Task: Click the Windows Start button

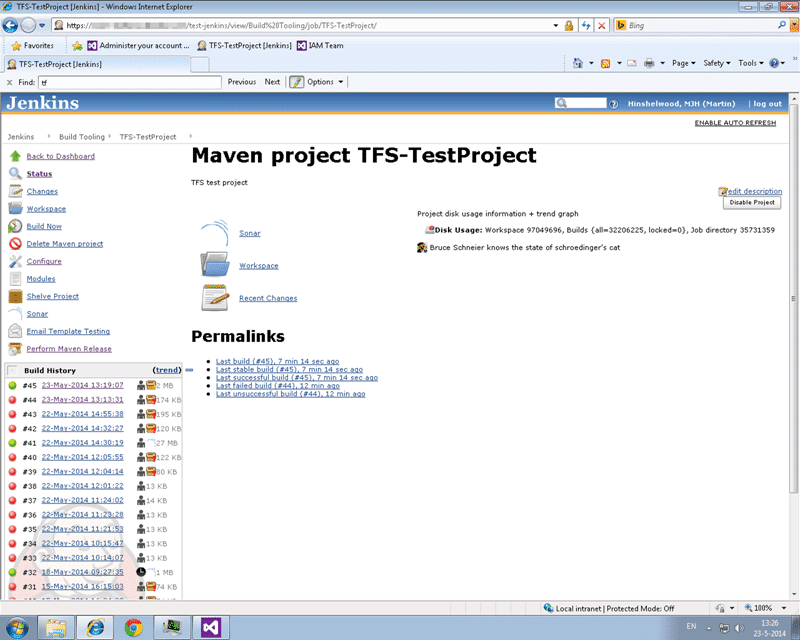Action: (x=16, y=627)
